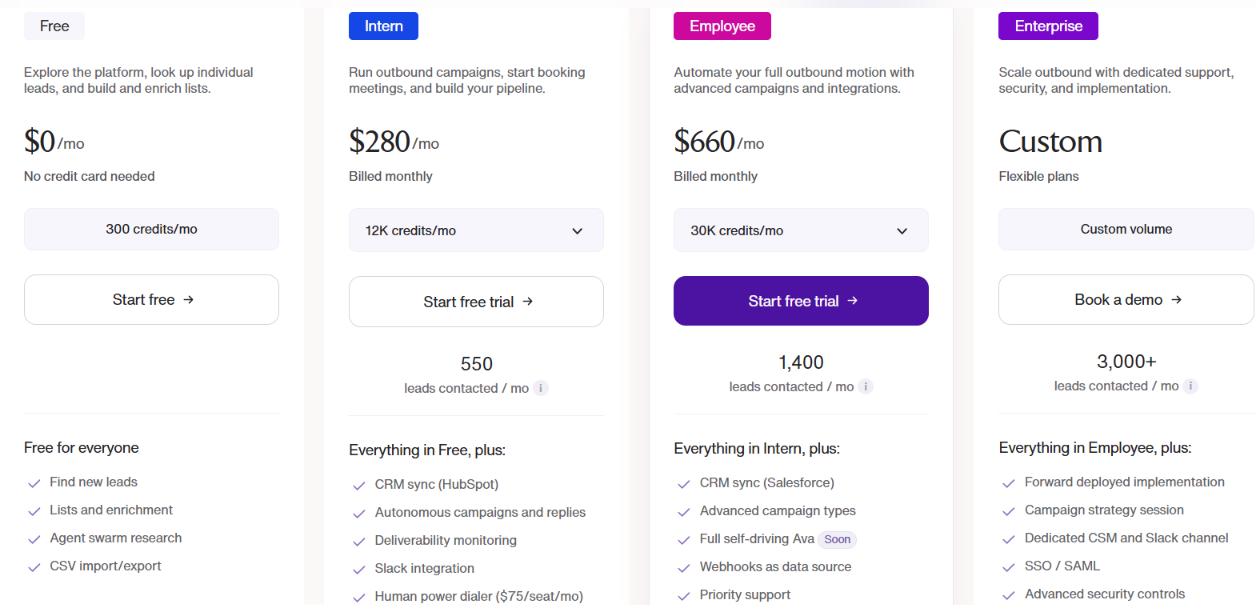
Task: Click info icon beside 550 leads contacted
Action: pyautogui.click(x=541, y=388)
